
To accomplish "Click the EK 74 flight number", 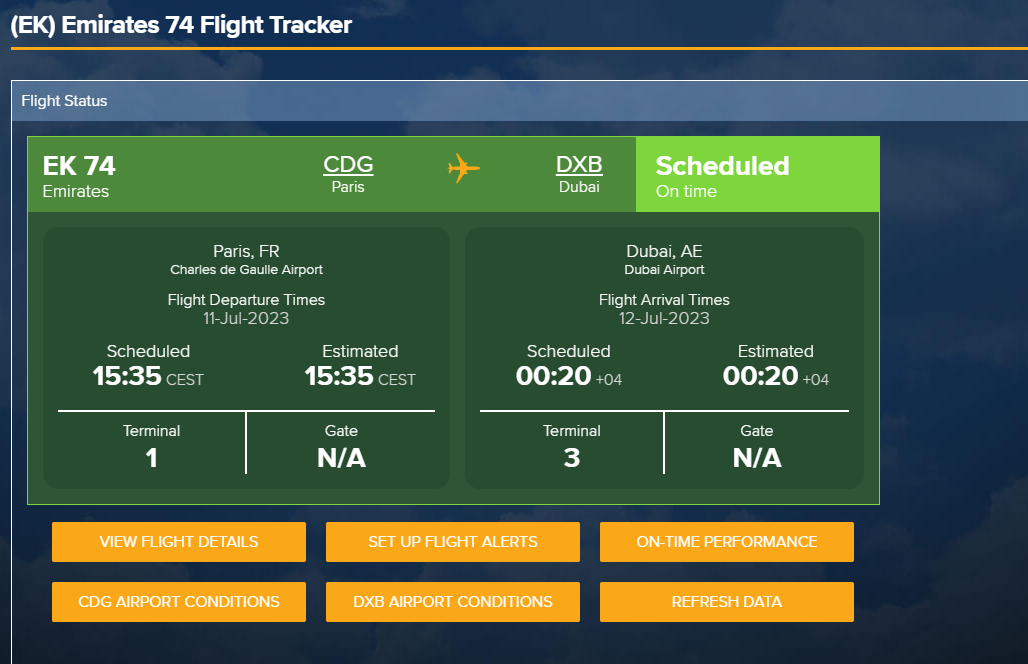I will pyautogui.click(x=79, y=166).
